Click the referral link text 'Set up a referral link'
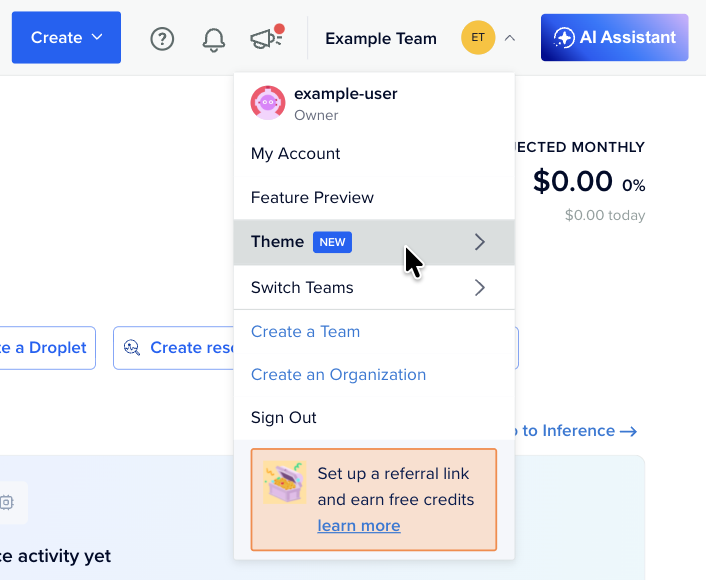Screen dimensions: 706x580 393,474
